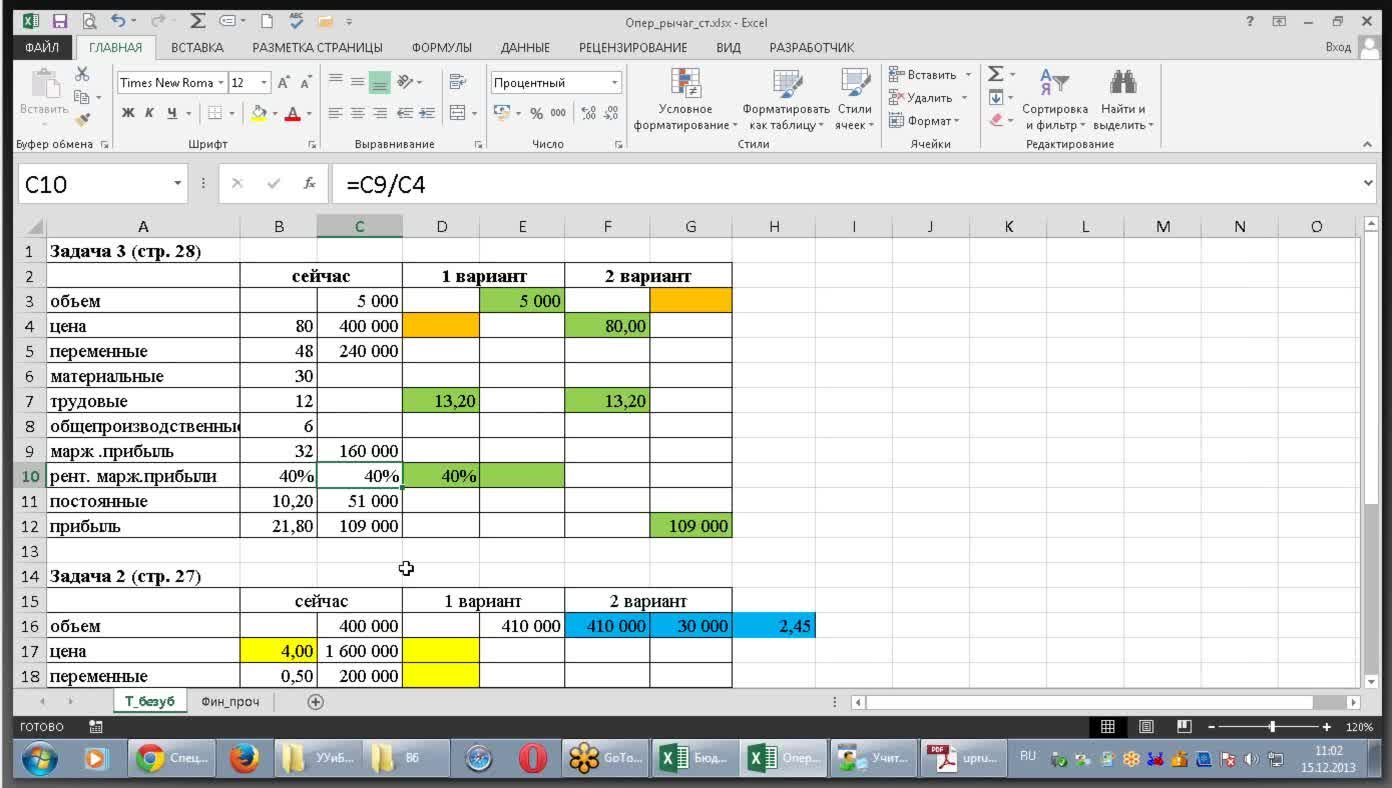Click the yellow fill color swatch button

click(x=258, y=113)
